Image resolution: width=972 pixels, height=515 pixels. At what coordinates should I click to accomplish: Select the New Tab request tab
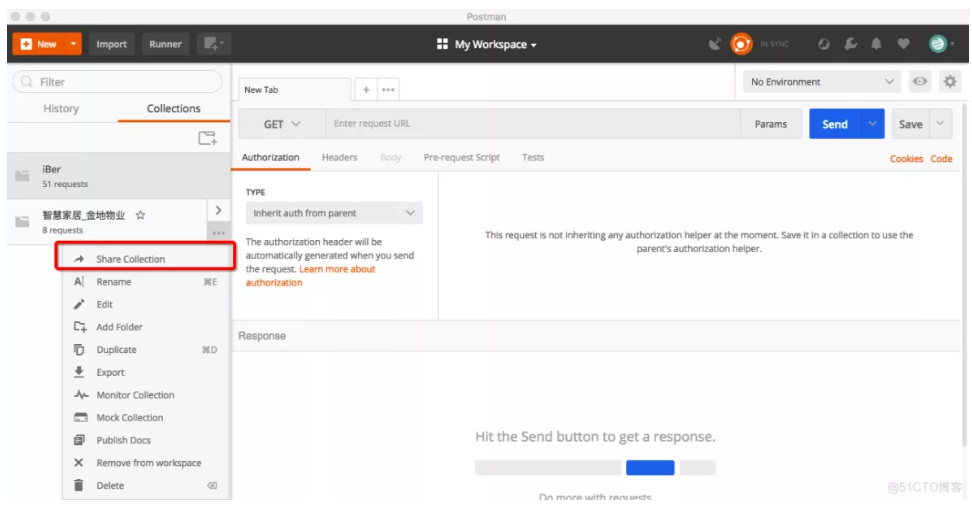(x=294, y=90)
